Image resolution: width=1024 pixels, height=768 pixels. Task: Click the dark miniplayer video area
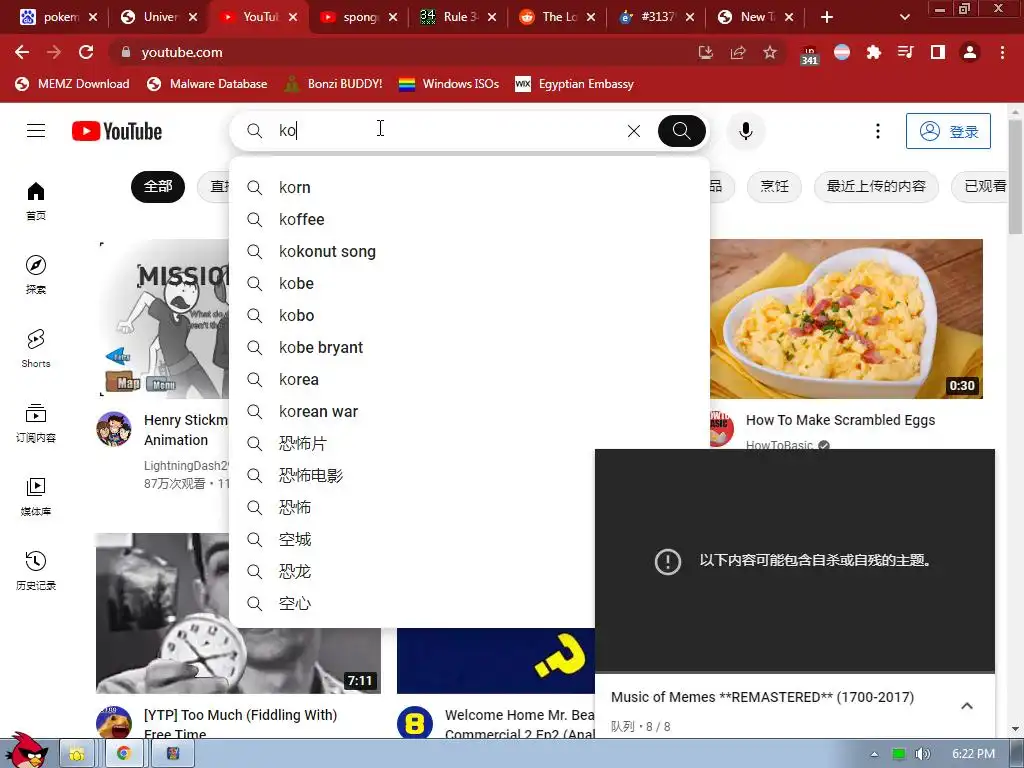click(x=795, y=560)
